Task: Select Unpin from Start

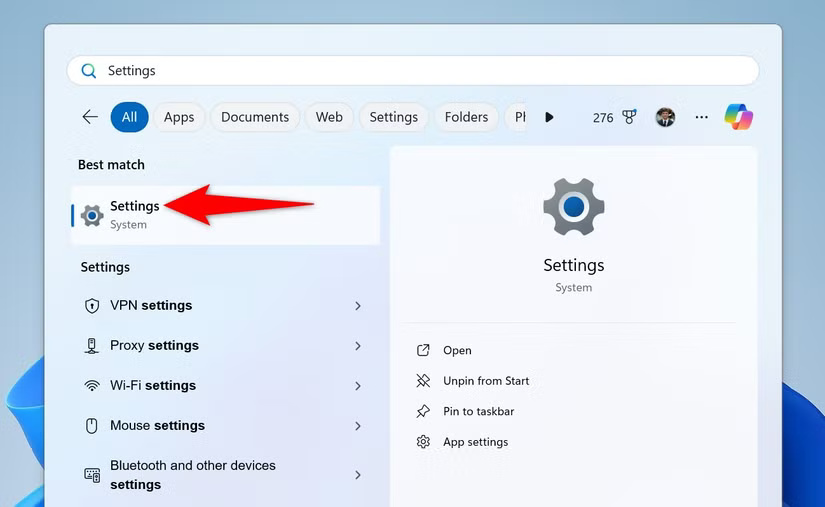Action: 486,381
